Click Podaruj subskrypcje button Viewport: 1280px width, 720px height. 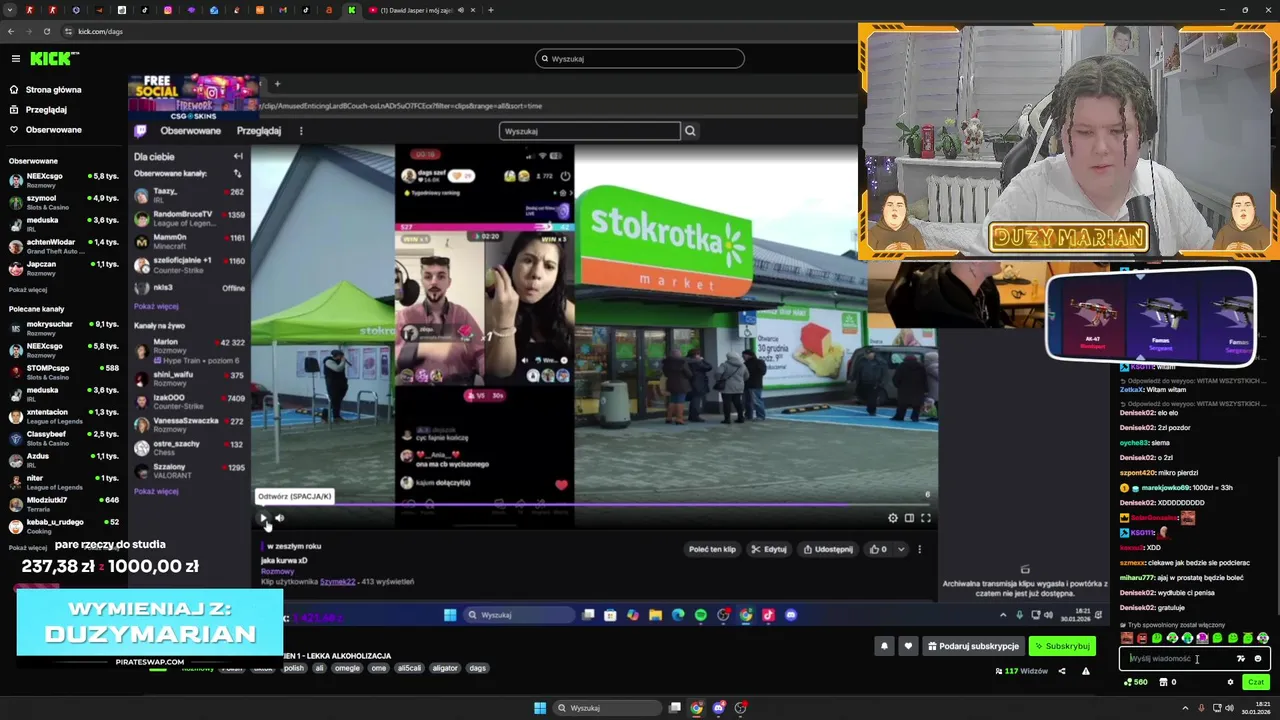pyautogui.click(x=973, y=646)
